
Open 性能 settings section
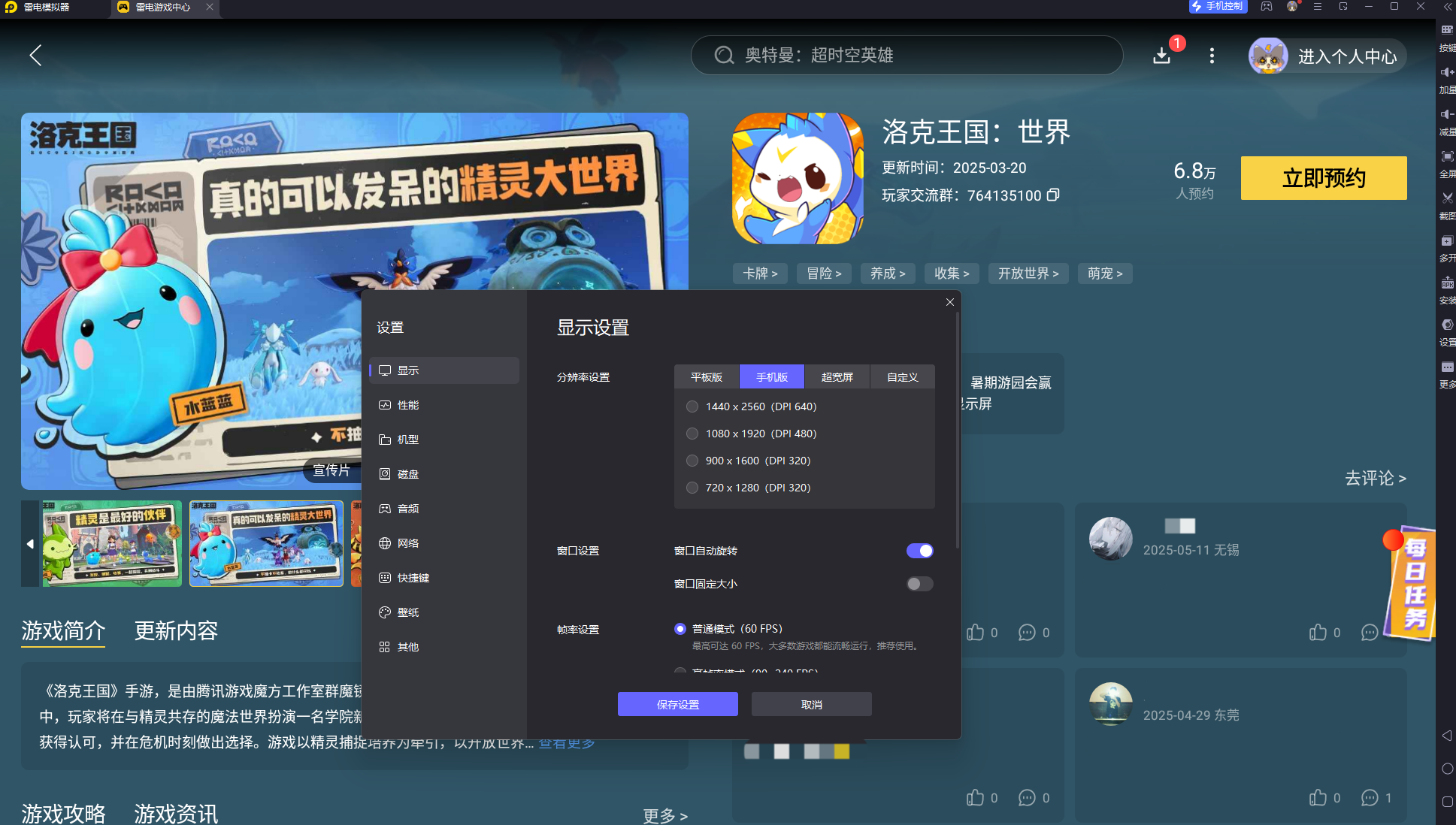[444, 405]
